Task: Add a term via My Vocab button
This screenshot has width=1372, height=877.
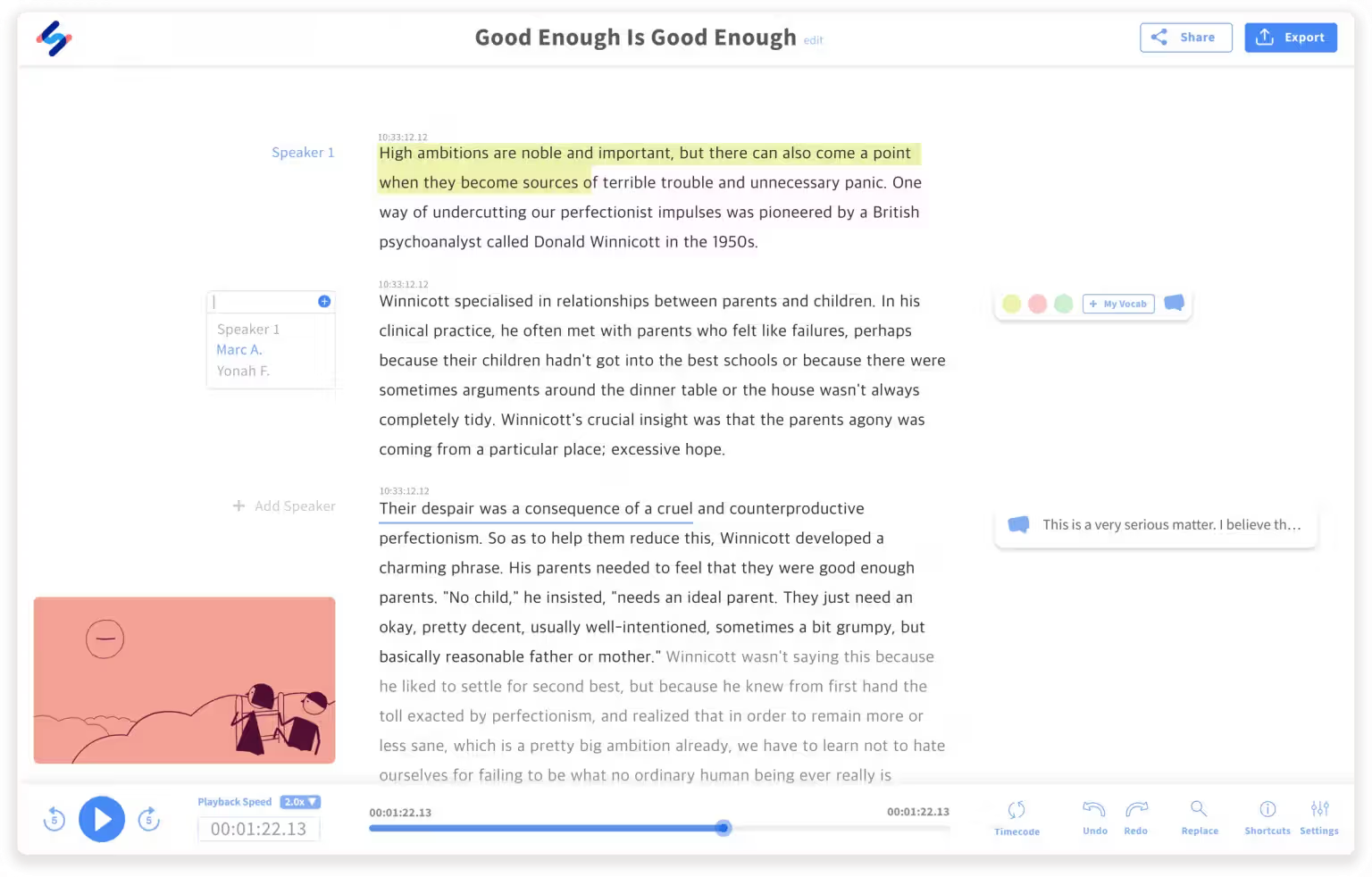Action: click(x=1118, y=304)
